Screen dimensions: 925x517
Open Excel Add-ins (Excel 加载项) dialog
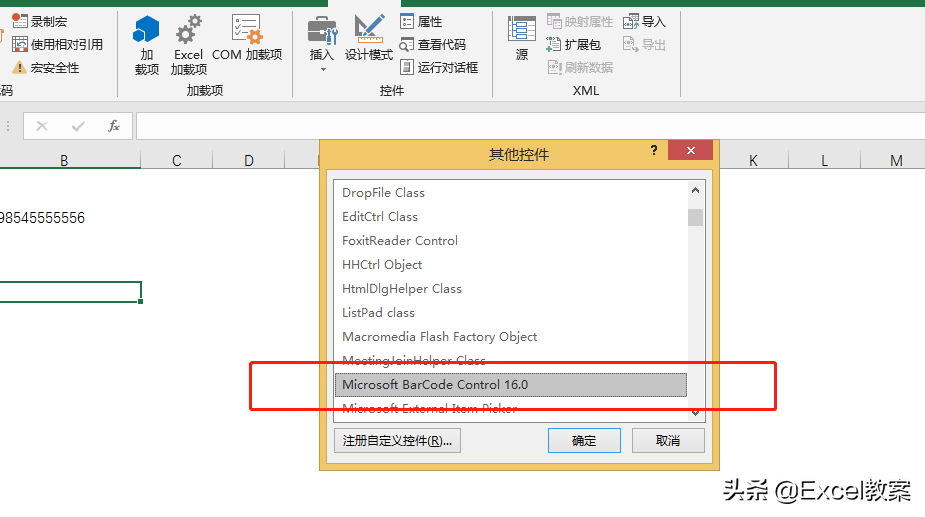pos(189,46)
